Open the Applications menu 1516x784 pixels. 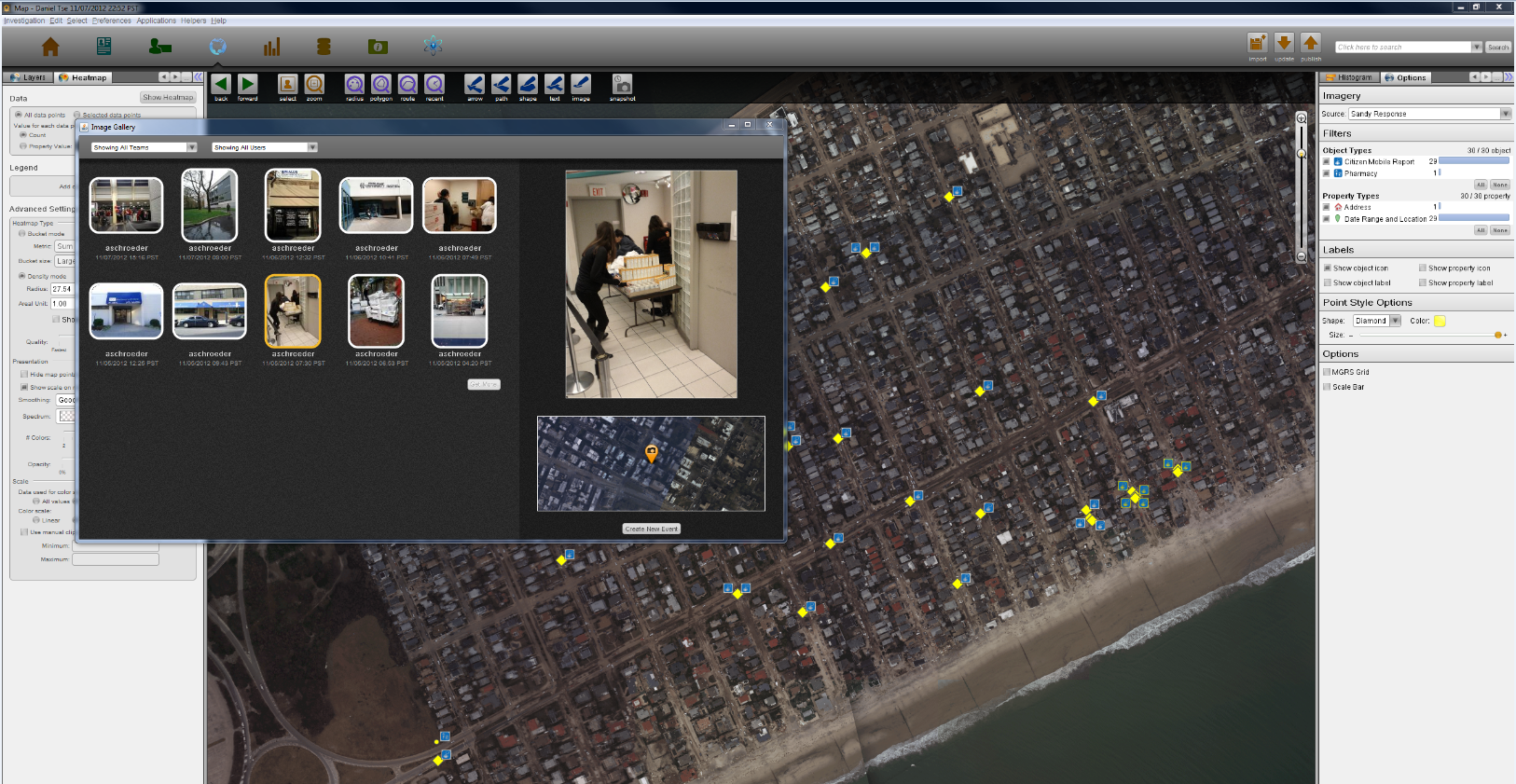click(x=157, y=21)
